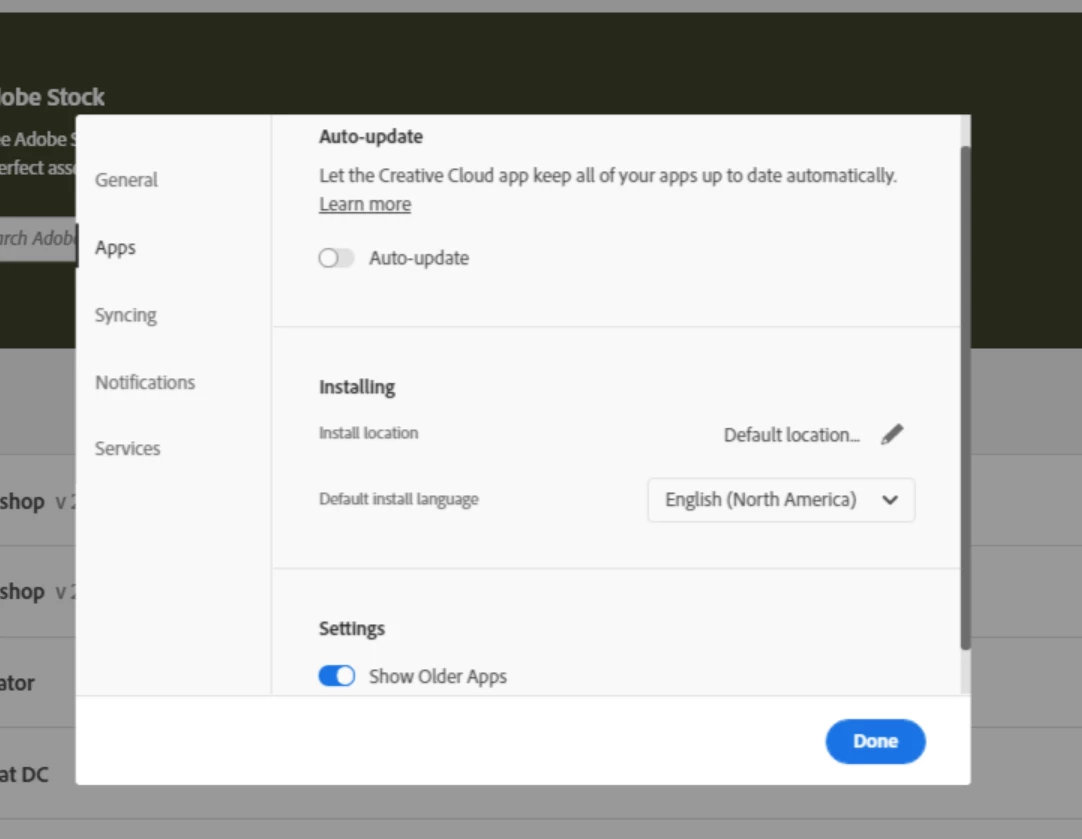Image resolution: width=1082 pixels, height=839 pixels.
Task: Open the General preferences tab
Action: [x=126, y=180]
